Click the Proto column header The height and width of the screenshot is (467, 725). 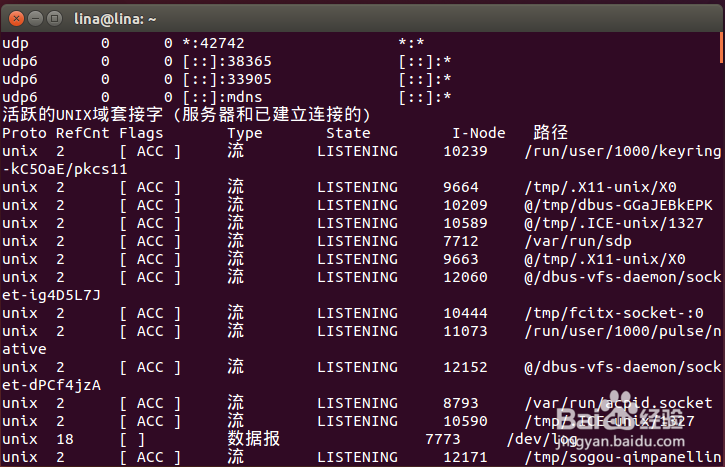tap(25, 133)
